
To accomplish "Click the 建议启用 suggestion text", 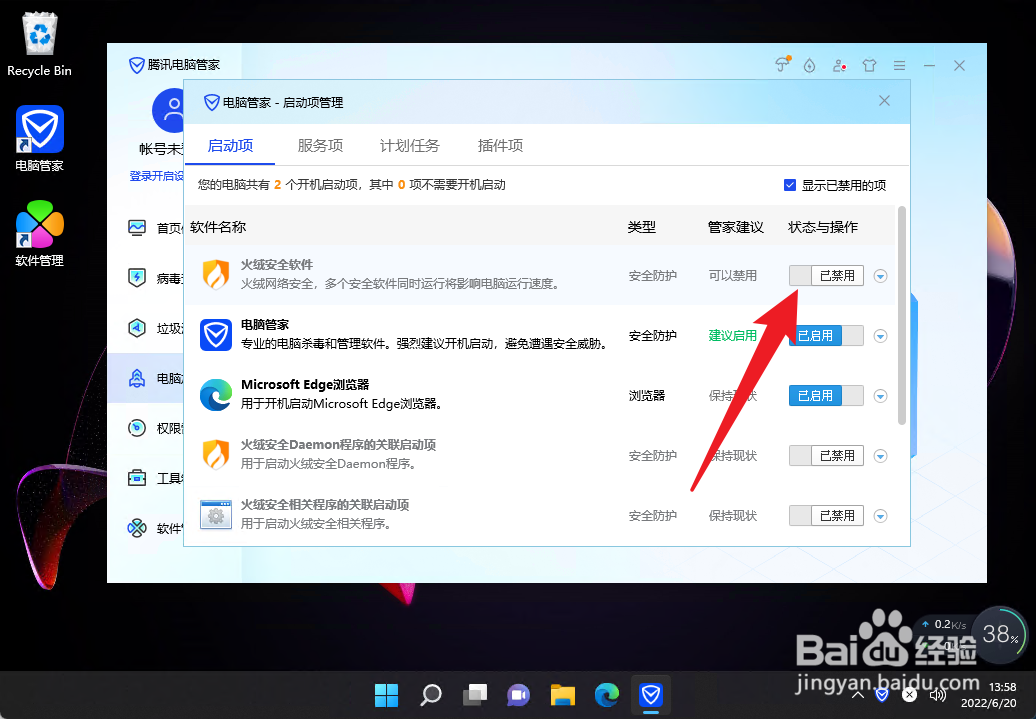I will (x=733, y=336).
